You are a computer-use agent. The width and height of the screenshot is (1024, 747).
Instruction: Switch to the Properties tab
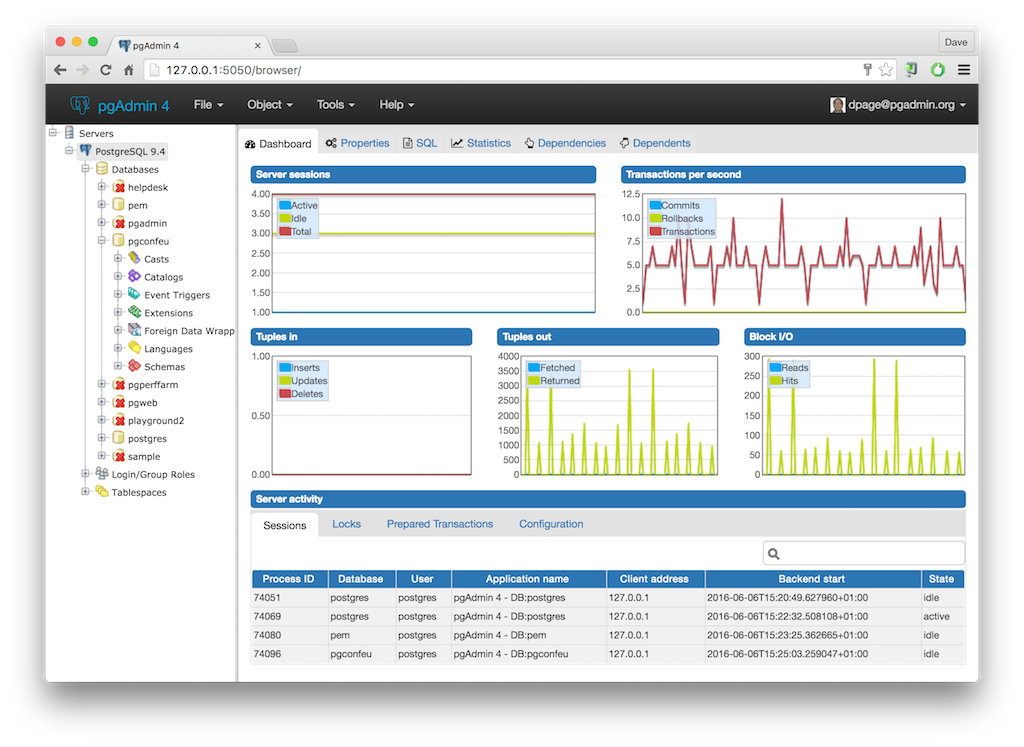click(357, 143)
